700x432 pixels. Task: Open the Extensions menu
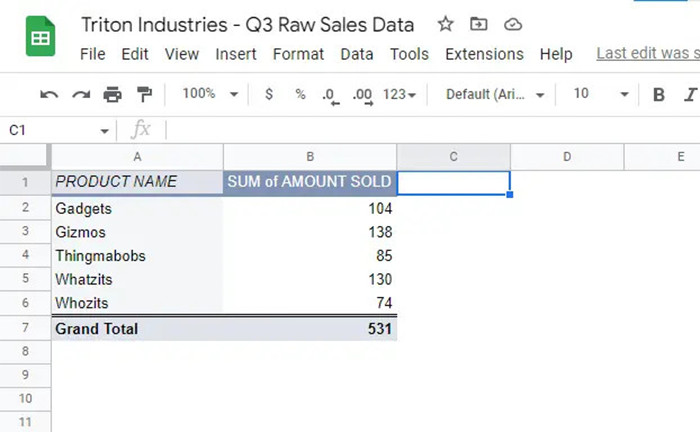(484, 54)
